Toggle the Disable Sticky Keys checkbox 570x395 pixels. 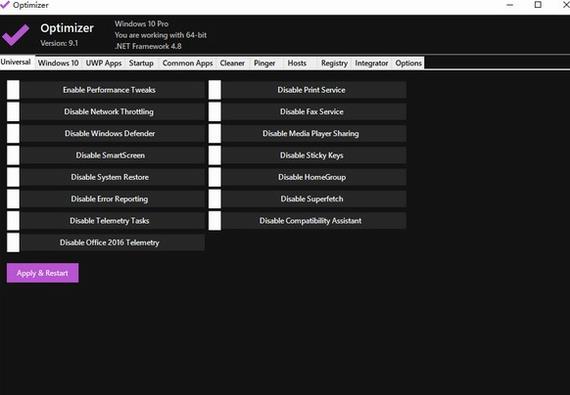click(215, 155)
